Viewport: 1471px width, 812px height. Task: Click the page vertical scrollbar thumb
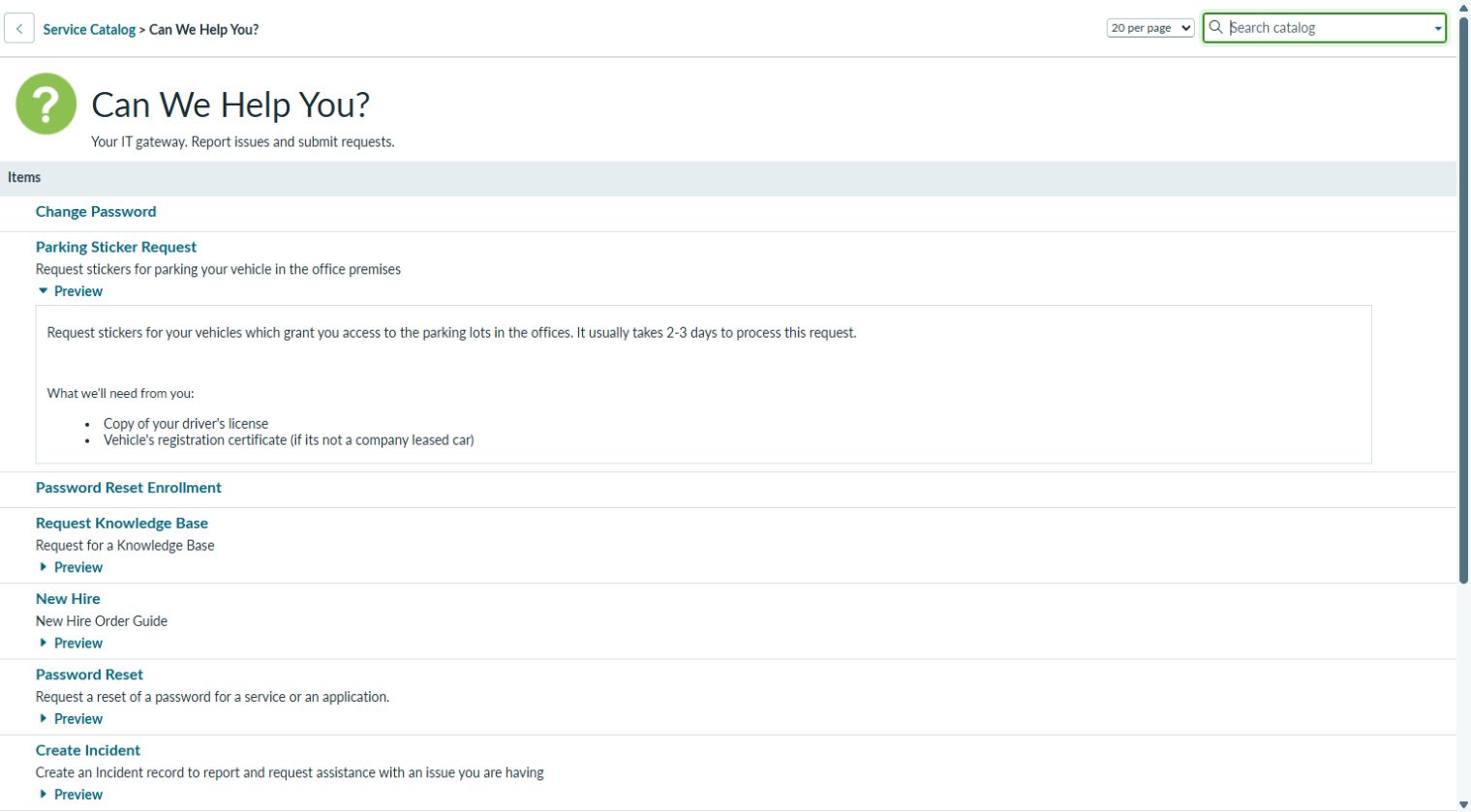(1463, 299)
